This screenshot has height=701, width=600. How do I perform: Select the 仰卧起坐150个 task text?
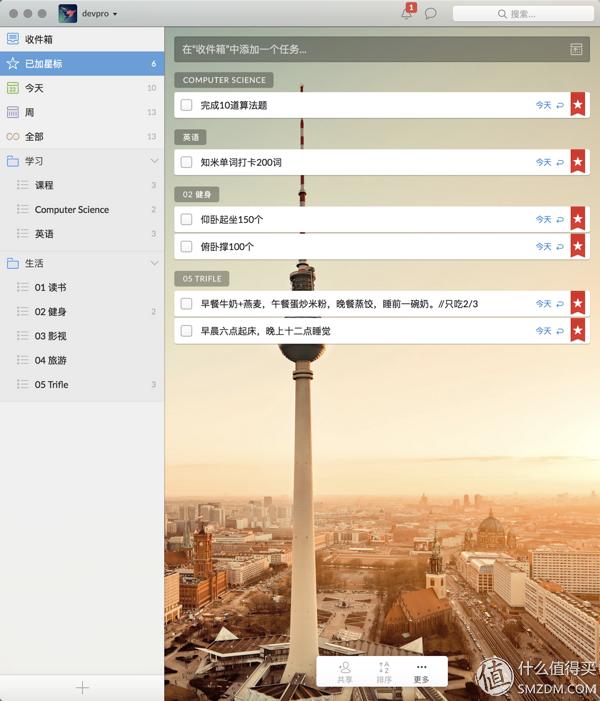(x=232, y=220)
